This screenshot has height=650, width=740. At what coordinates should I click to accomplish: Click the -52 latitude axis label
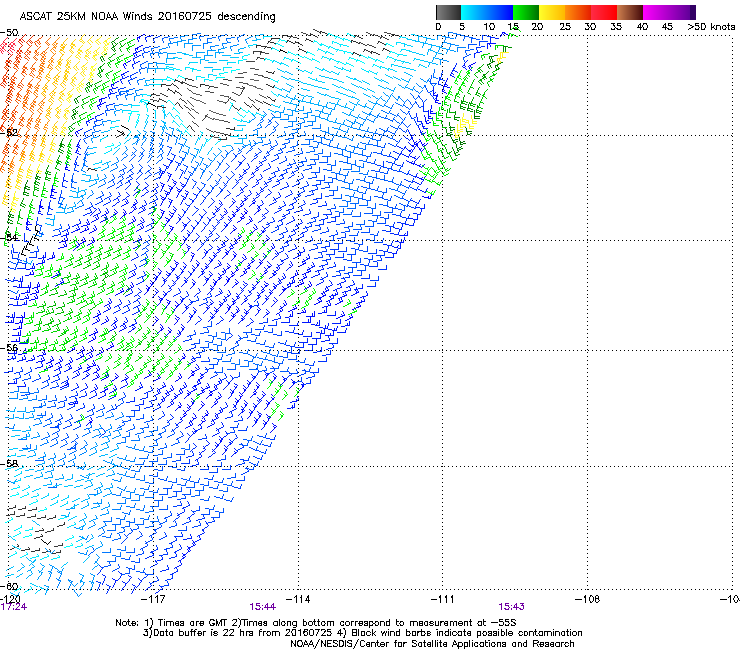click(x=9, y=132)
